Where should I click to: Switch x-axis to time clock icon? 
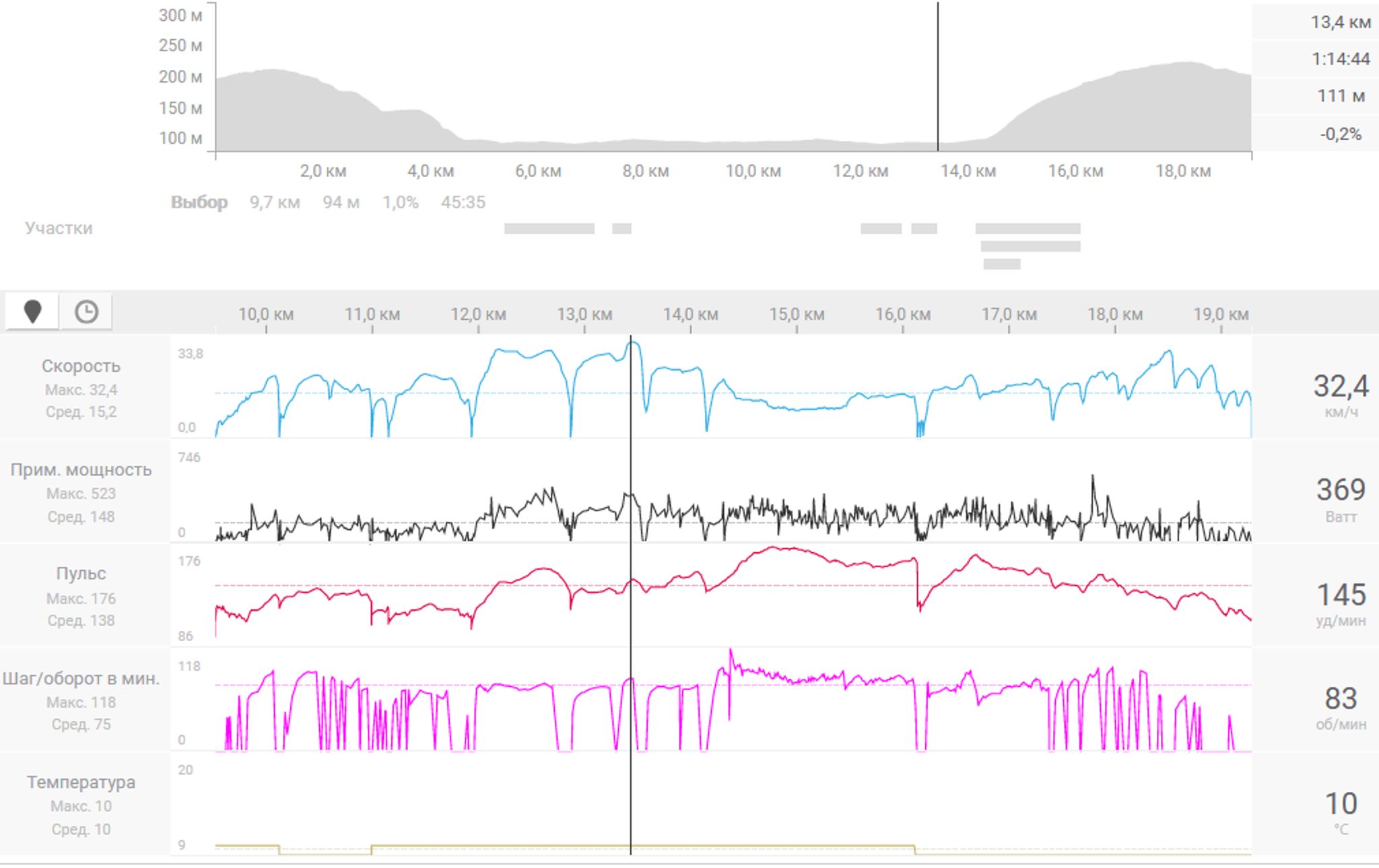[x=86, y=312]
